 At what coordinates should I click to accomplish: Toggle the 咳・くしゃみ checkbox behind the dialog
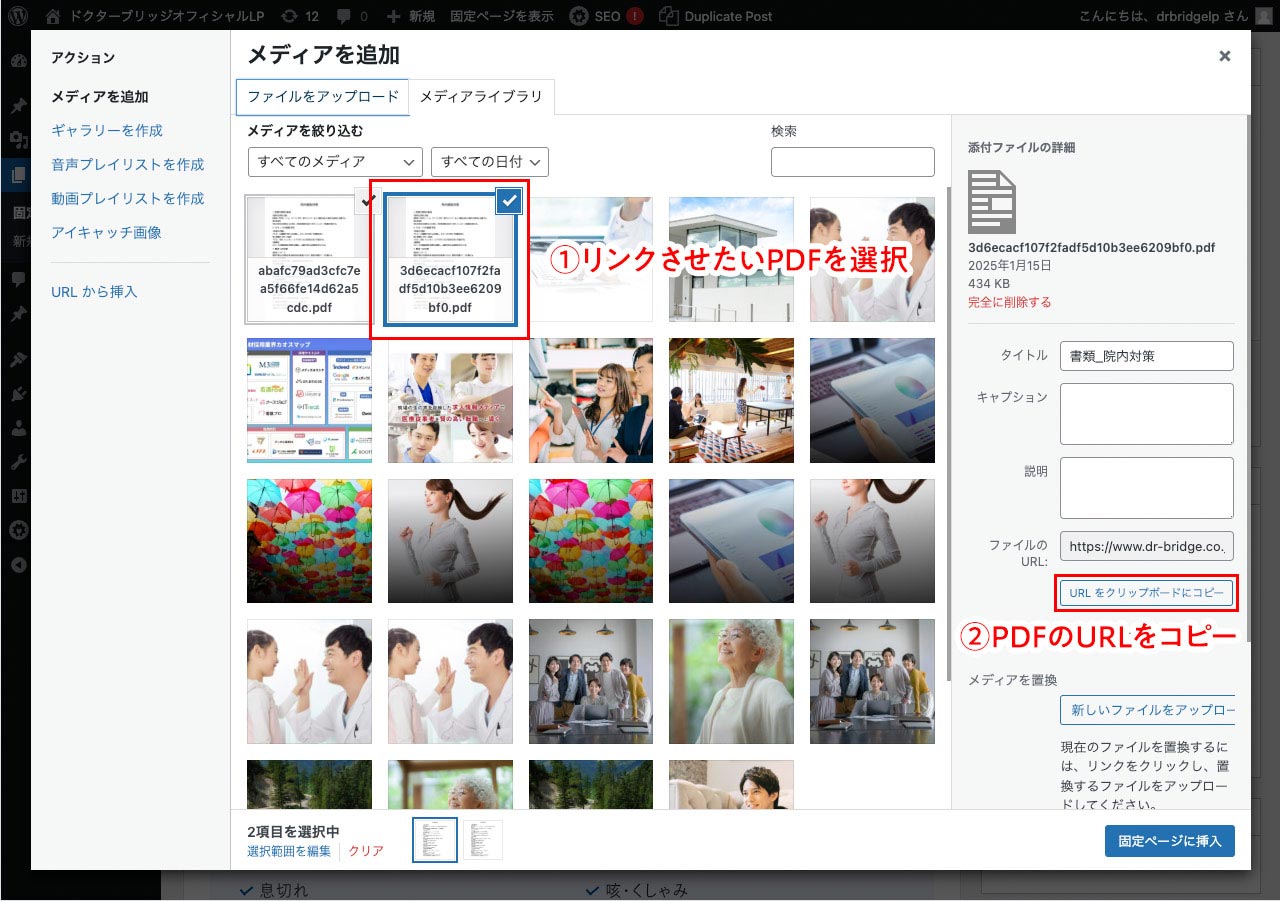pos(592,890)
